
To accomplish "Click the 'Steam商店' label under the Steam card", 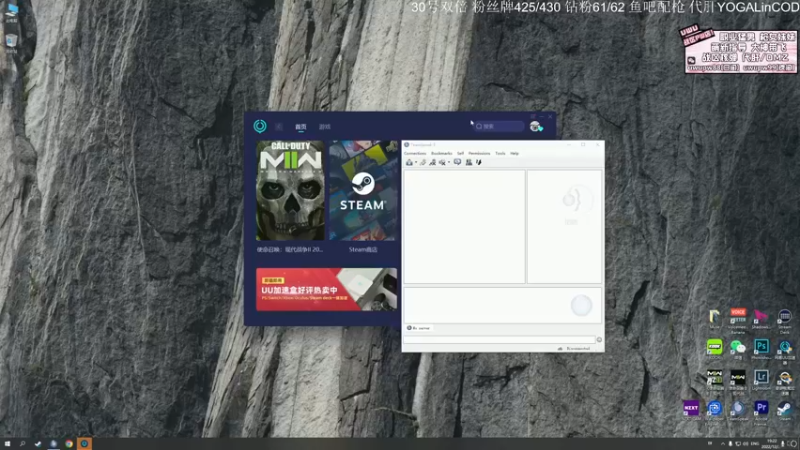I will tap(363, 249).
